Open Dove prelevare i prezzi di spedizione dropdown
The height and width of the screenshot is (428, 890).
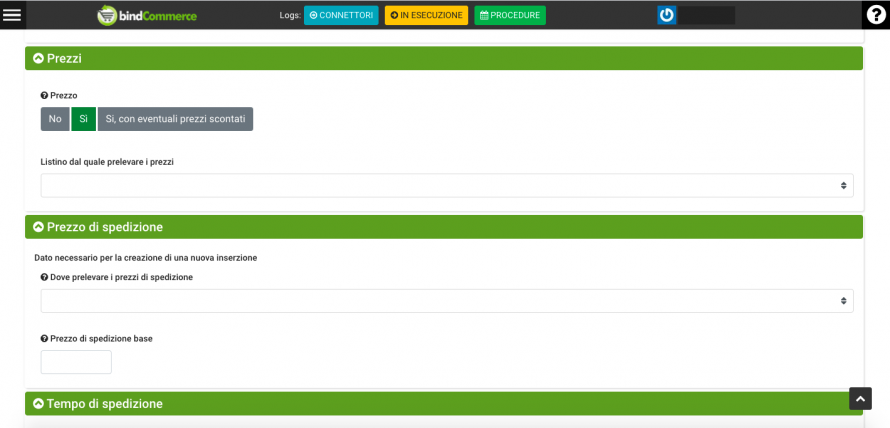(x=446, y=301)
